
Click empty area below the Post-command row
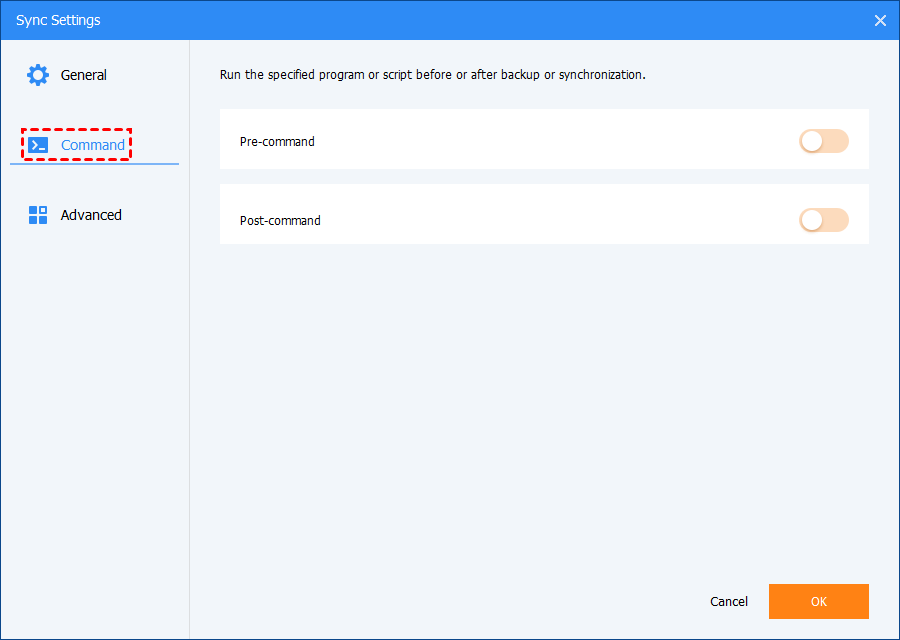[x=544, y=400]
